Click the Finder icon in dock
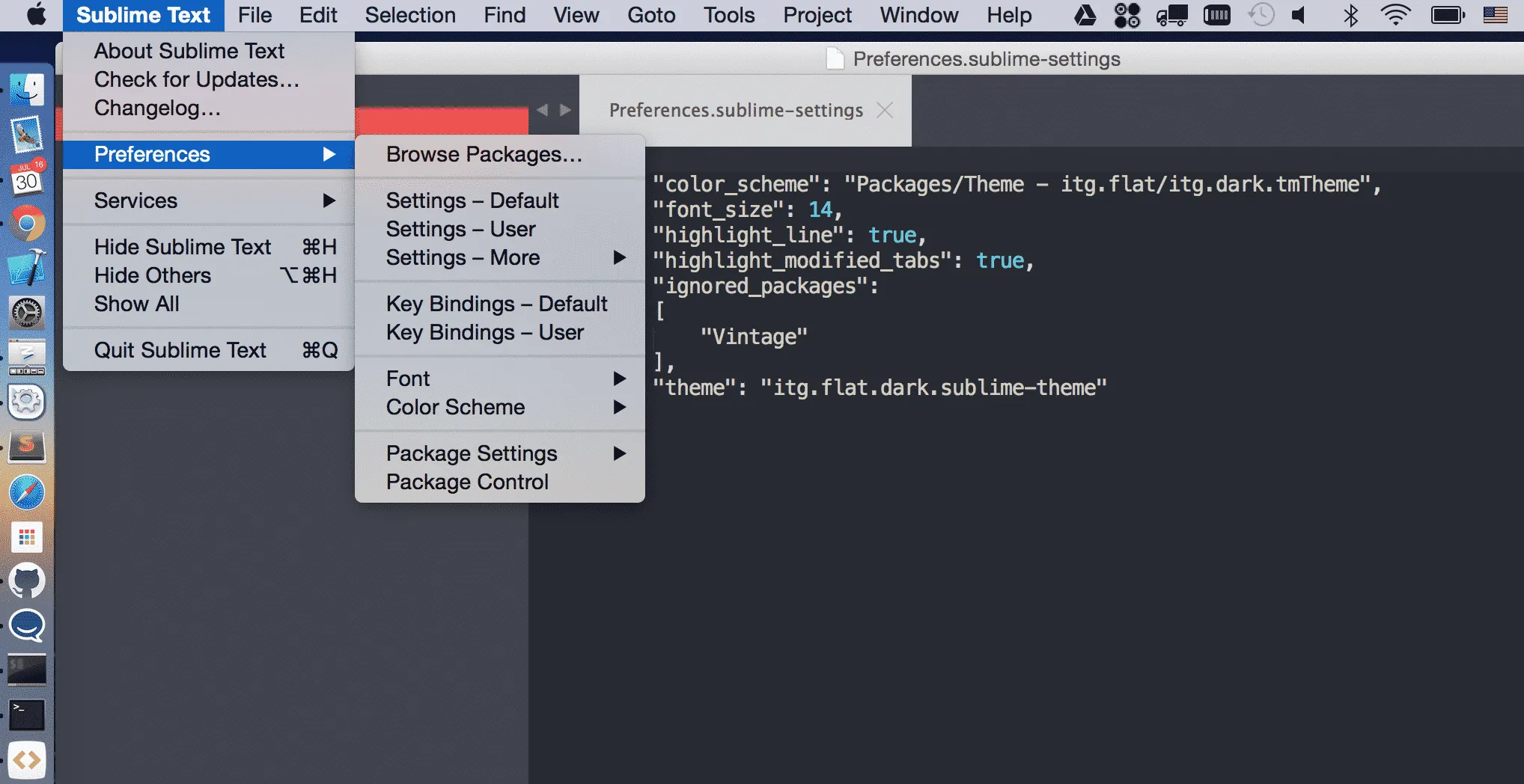Image resolution: width=1524 pixels, height=784 pixels. 27,90
